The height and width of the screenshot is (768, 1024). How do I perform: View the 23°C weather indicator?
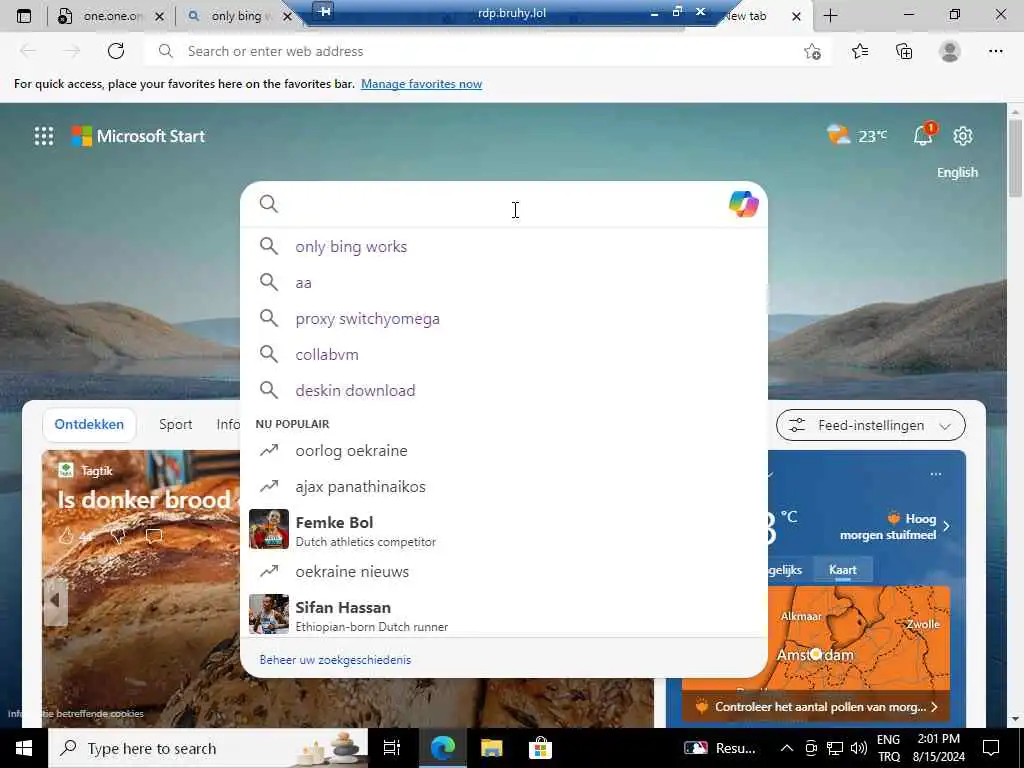click(856, 135)
